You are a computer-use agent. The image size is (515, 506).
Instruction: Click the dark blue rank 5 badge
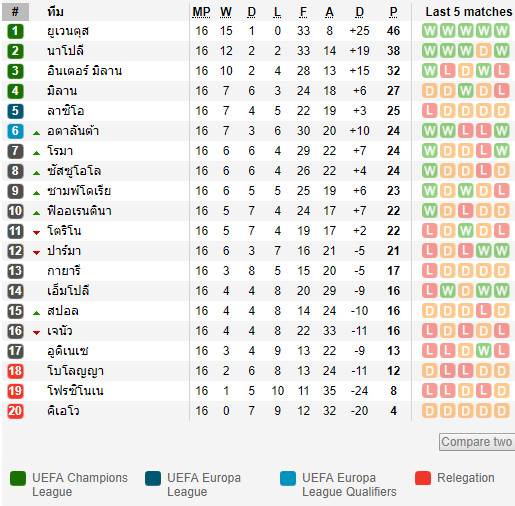pyautogui.click(x=15, y=111)
